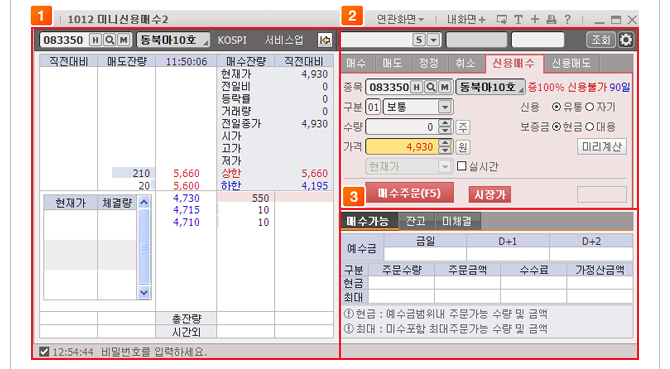The height and width of the screenshot is (369, 670).
Task: Click bid price 4,710 in order book
Action: click(186, 222)
